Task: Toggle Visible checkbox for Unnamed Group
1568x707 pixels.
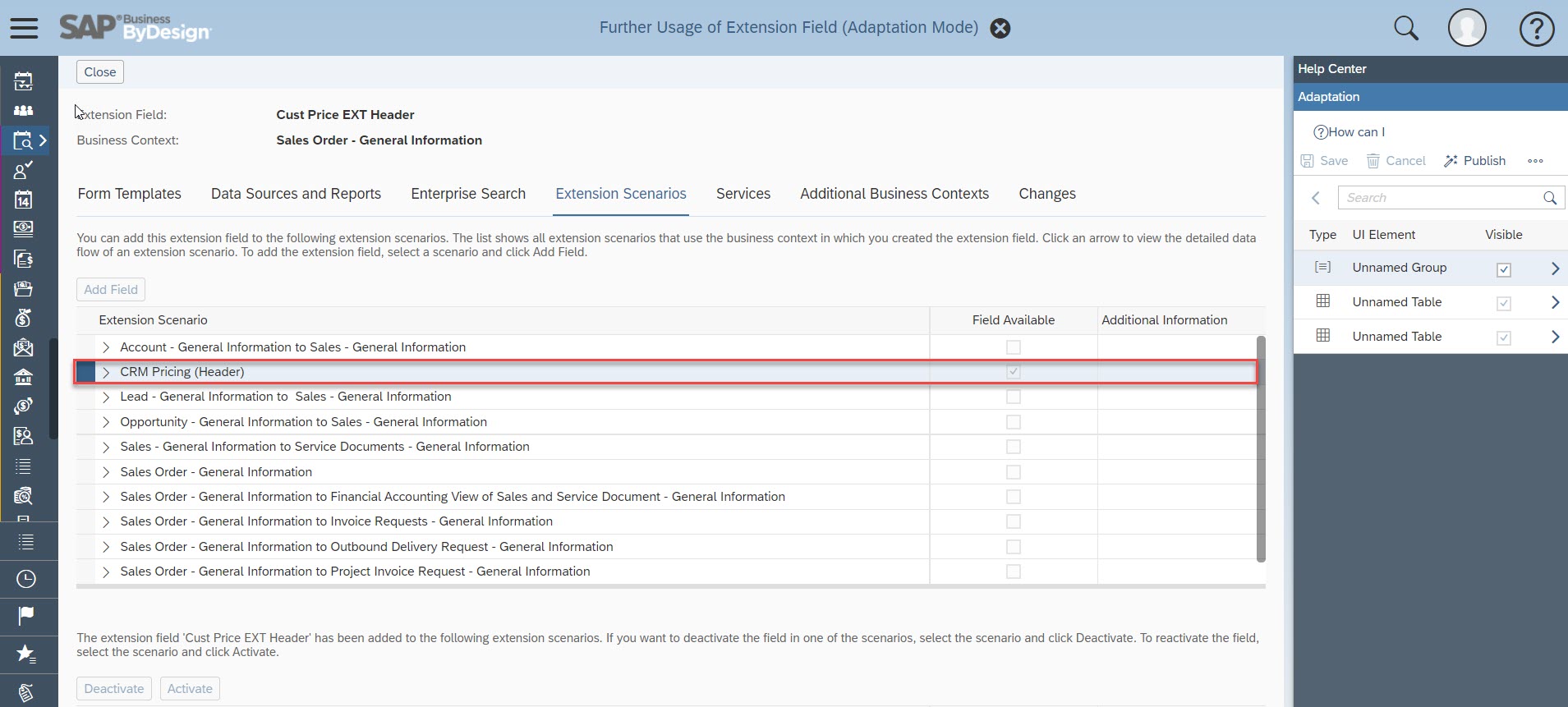Action: (x=1504, y=269)
